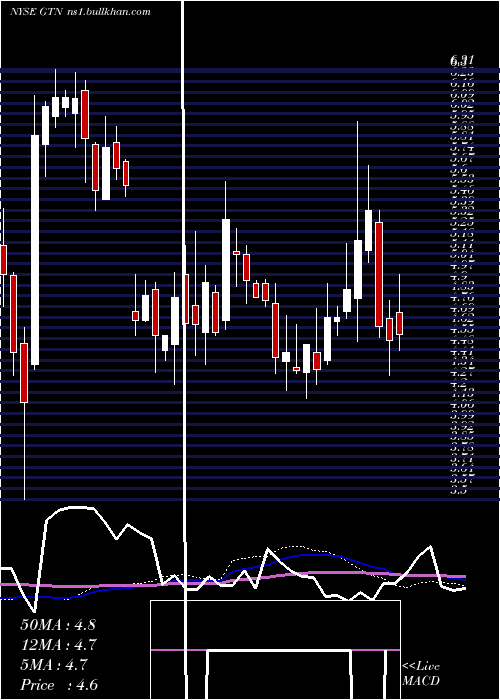
Task: Select the 12MA : 4.7 readout
Action: 59,645
